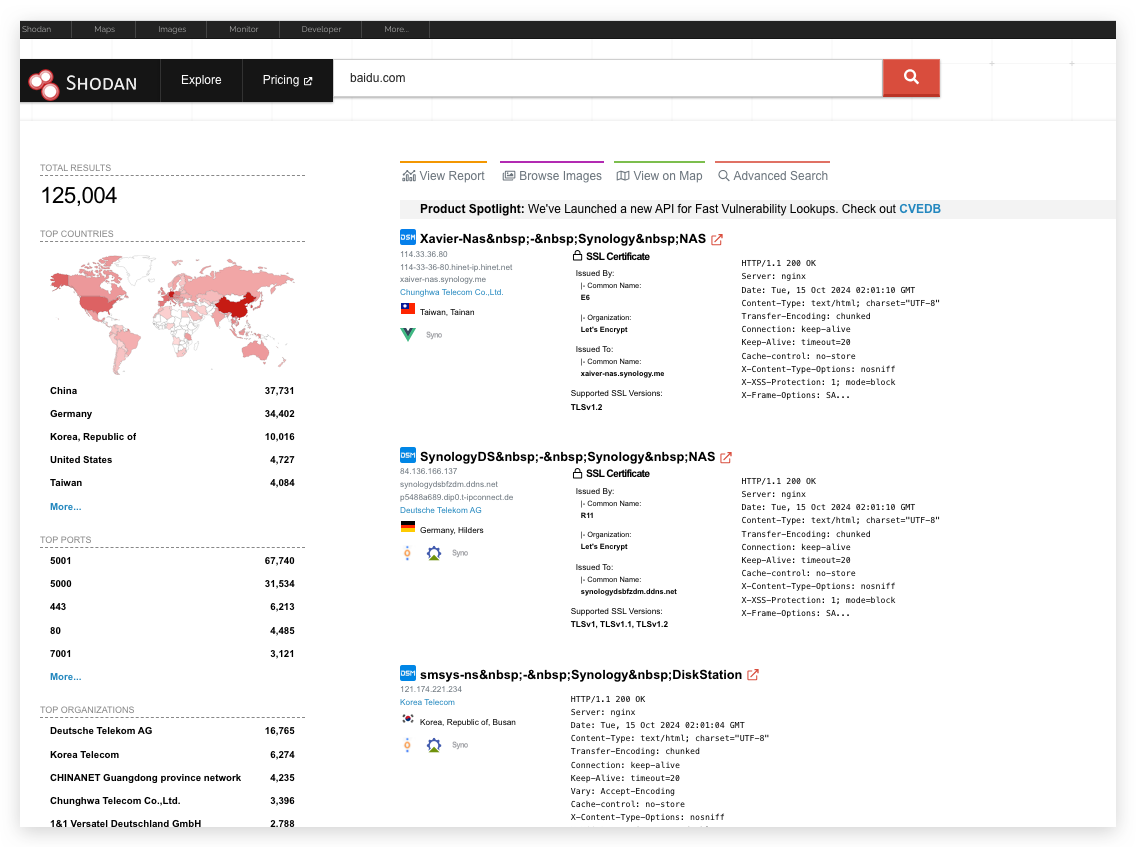Click the blue gear tag icon under Germany, Hilders
This screenshot has height=847, width=1136.
[434, 553]
